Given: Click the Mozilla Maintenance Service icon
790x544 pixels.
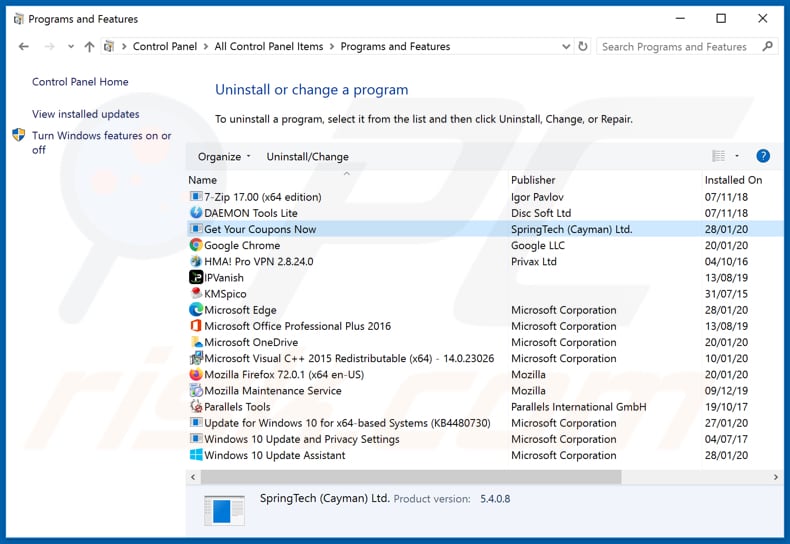Looking at the screenshot, I should (x=196, y=390).
